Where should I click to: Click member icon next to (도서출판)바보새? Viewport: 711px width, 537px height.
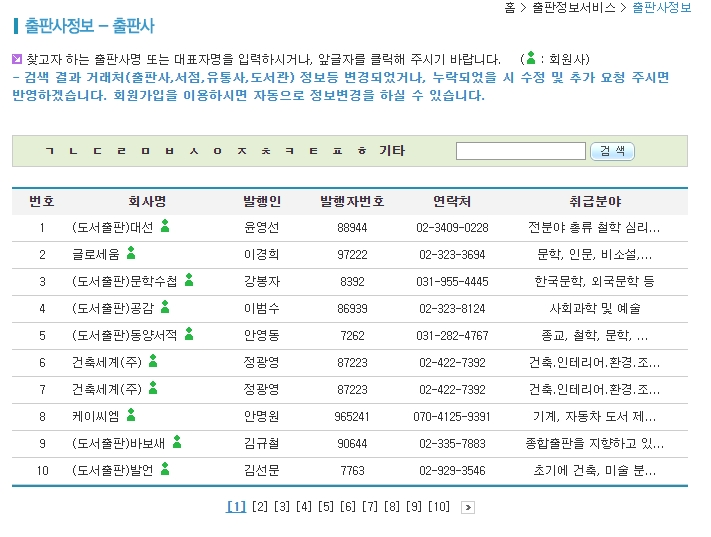click(177, 442)
